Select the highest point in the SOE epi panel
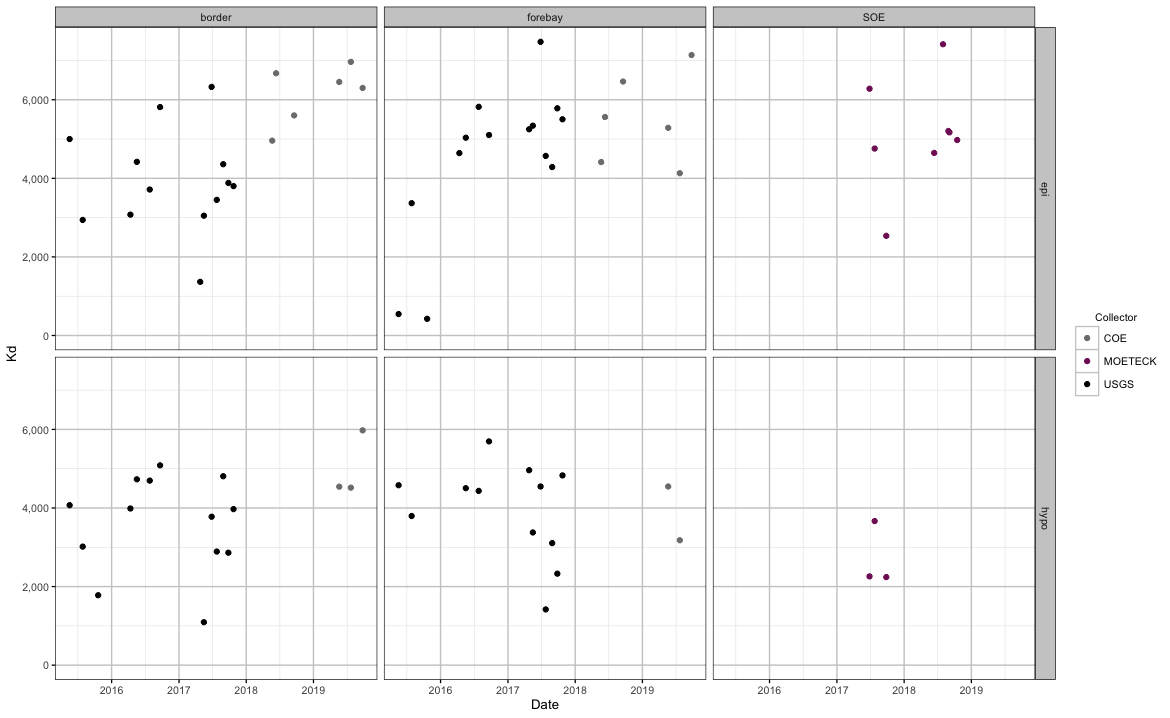Viewport: 1170px width, 718px height. (x=943, y=44)
